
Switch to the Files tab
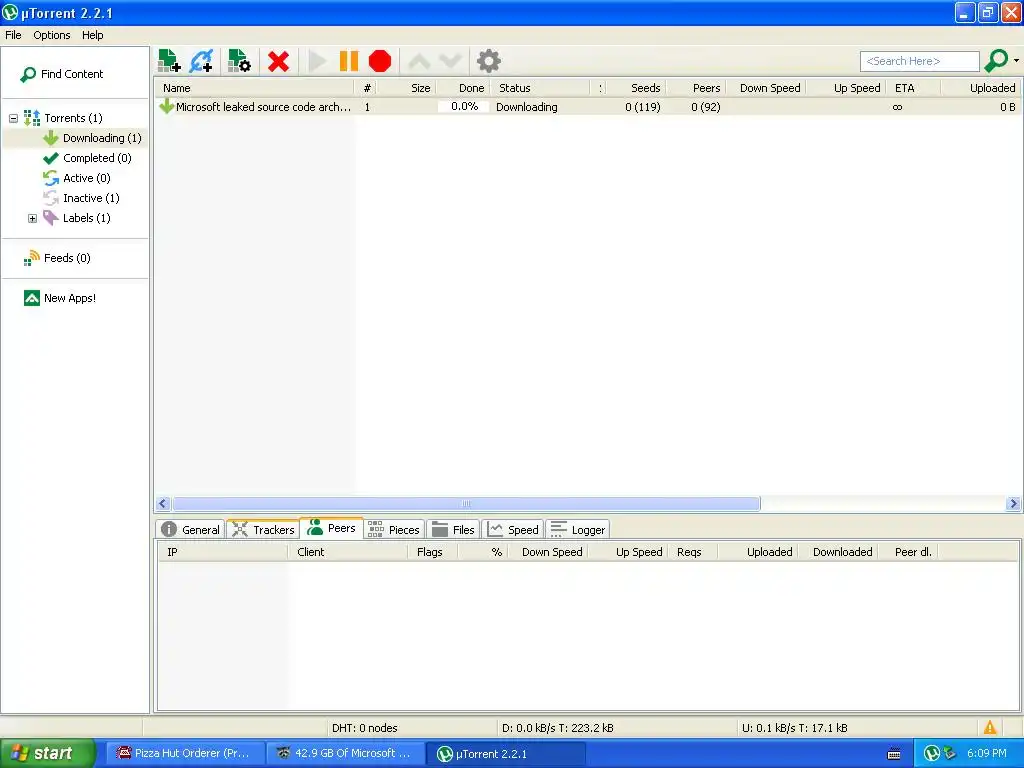(x=453, y=530)
